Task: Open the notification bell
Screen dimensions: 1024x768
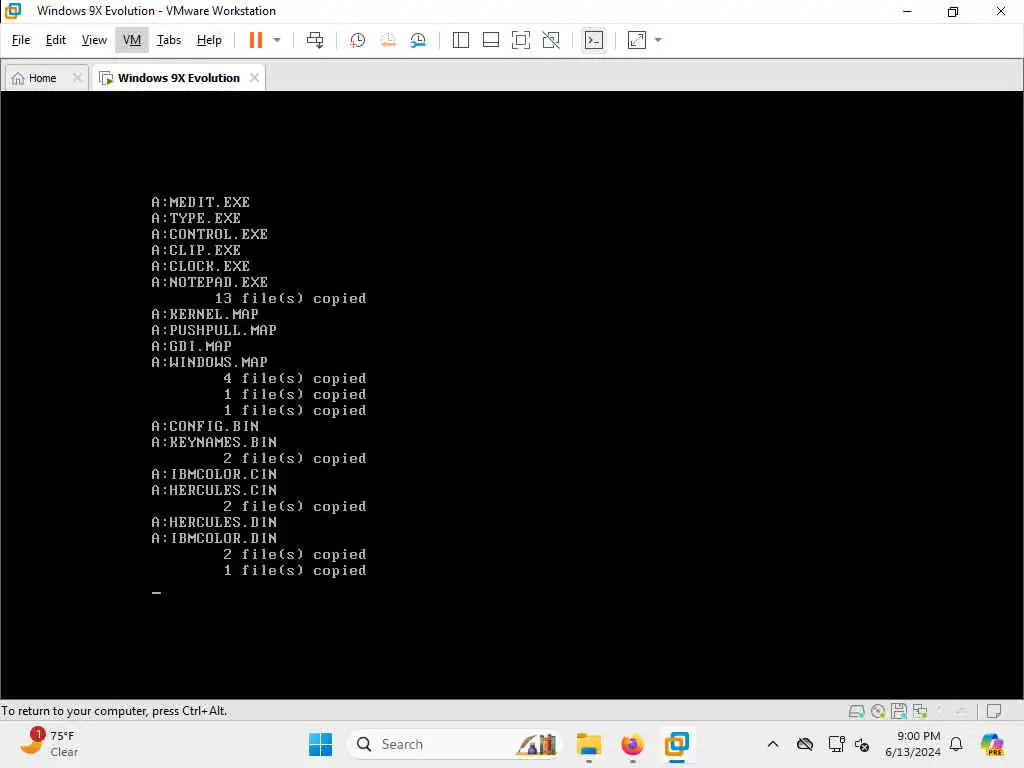Action: (956, 744)
